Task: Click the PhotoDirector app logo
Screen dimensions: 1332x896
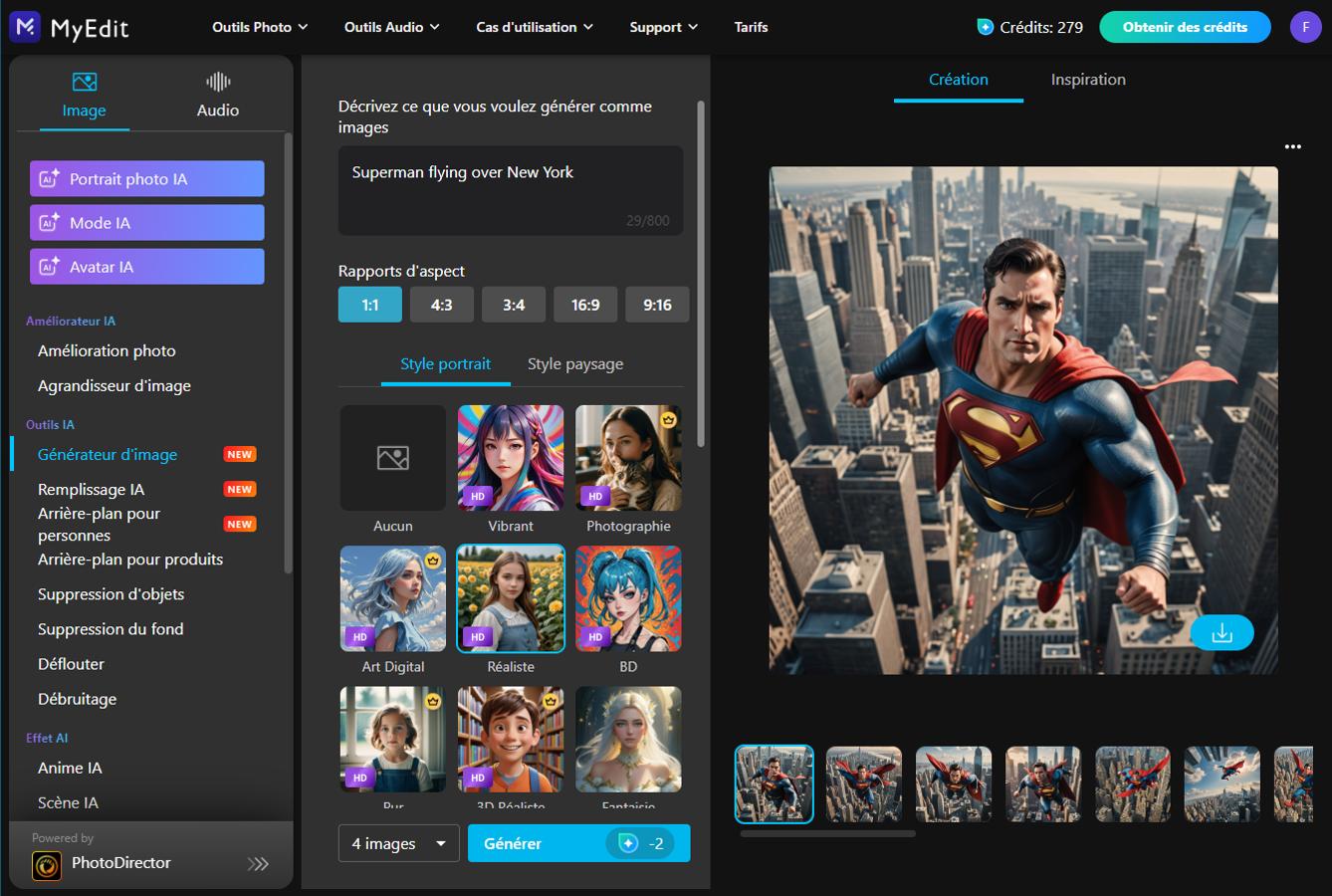Action: click(47, 866)
